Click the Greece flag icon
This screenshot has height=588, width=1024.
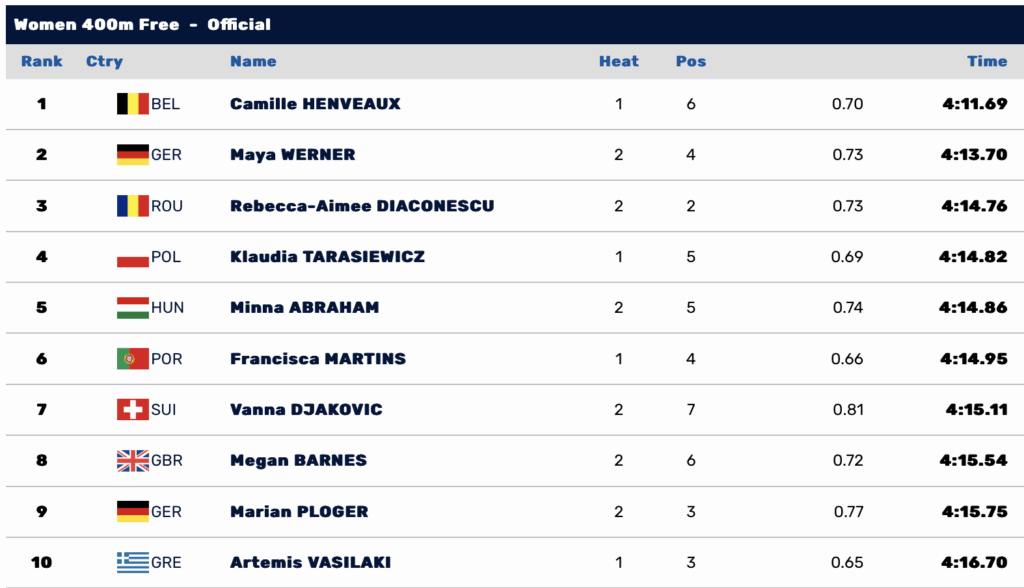pos(132,562)
